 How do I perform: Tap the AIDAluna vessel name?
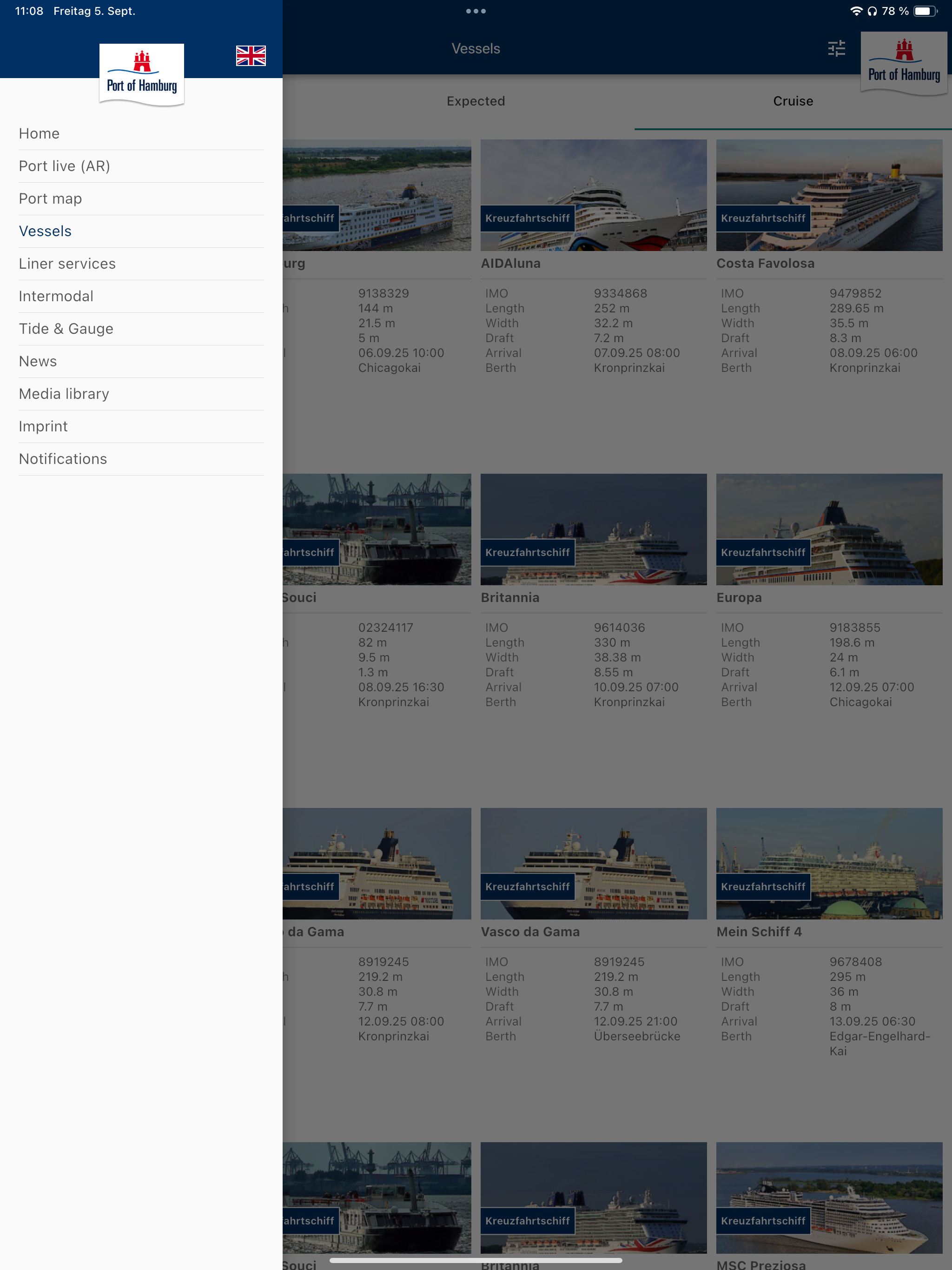click(510, 264)
